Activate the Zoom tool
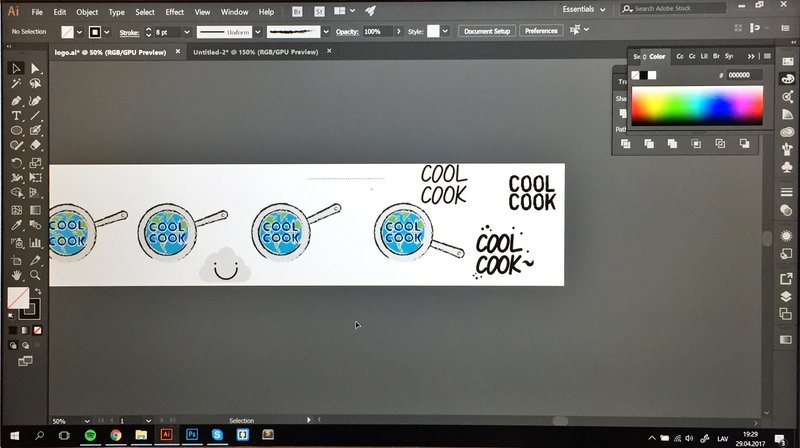This screenshot has height=448, width=800. point(35,274)
